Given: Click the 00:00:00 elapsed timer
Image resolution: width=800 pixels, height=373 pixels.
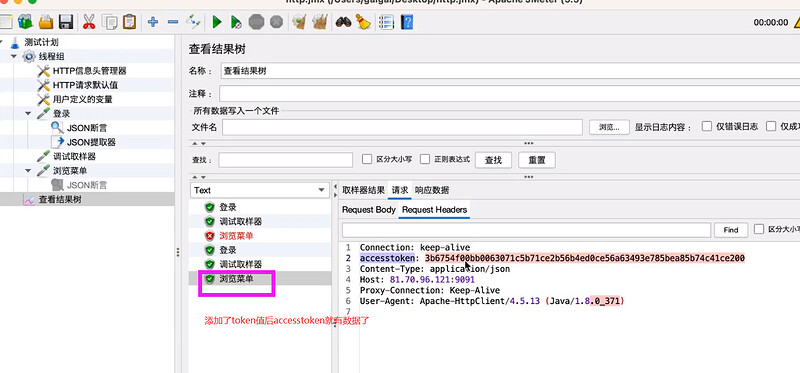Looking at the screenshot, I should (x=770, y=22).
